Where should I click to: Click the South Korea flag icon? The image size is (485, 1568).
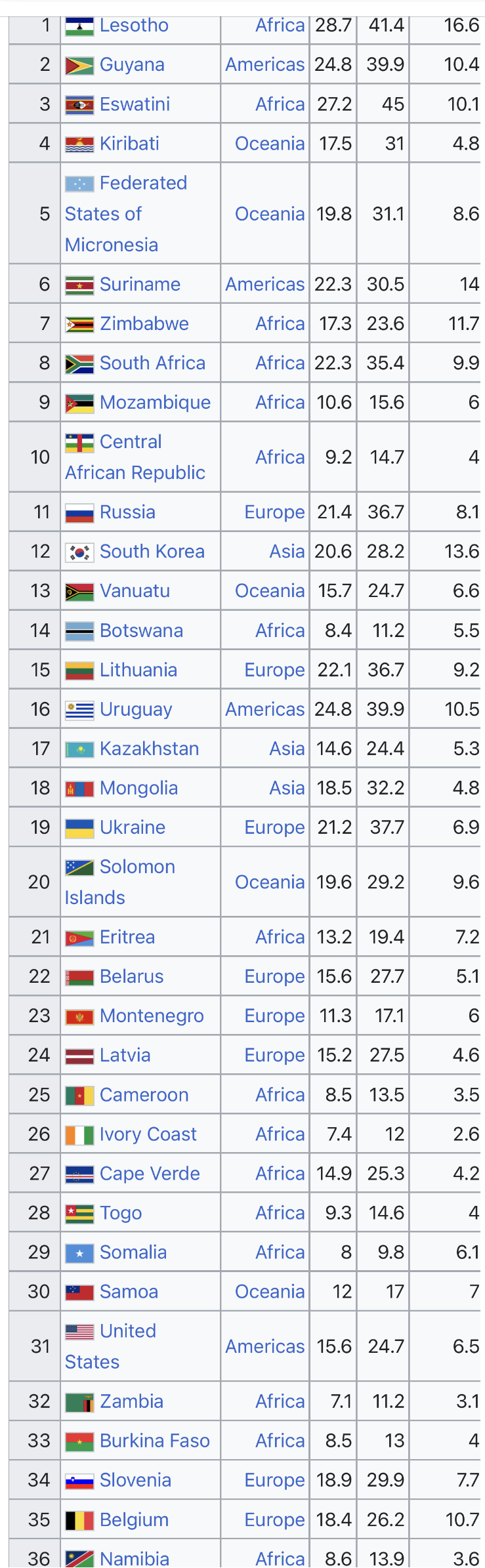pyautogui.click(x=79, y=552)
